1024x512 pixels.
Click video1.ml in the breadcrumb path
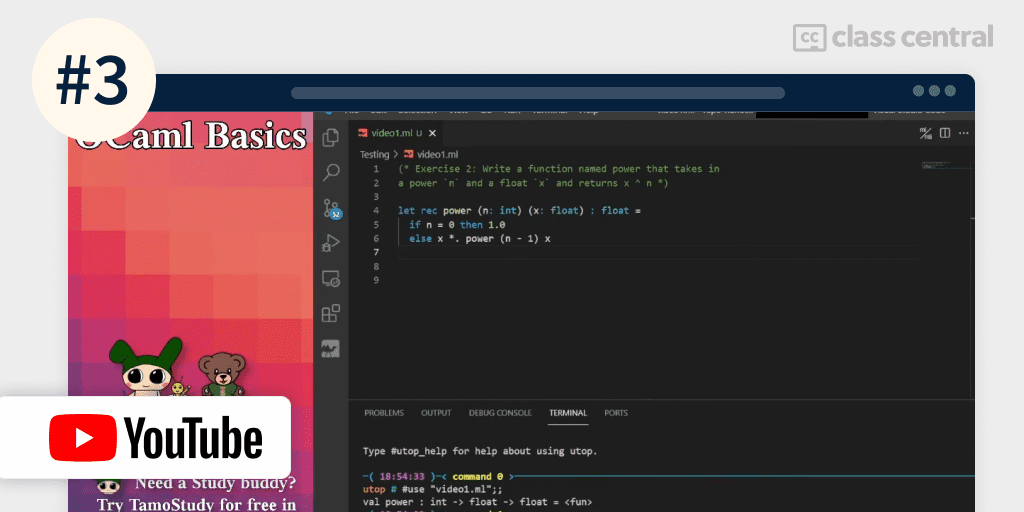pos(436,154)
